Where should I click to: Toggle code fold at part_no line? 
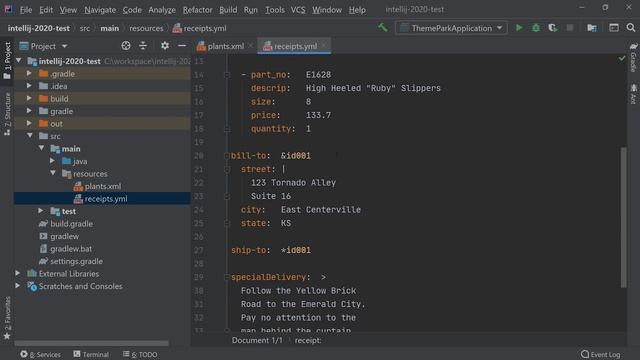[227, 75]
